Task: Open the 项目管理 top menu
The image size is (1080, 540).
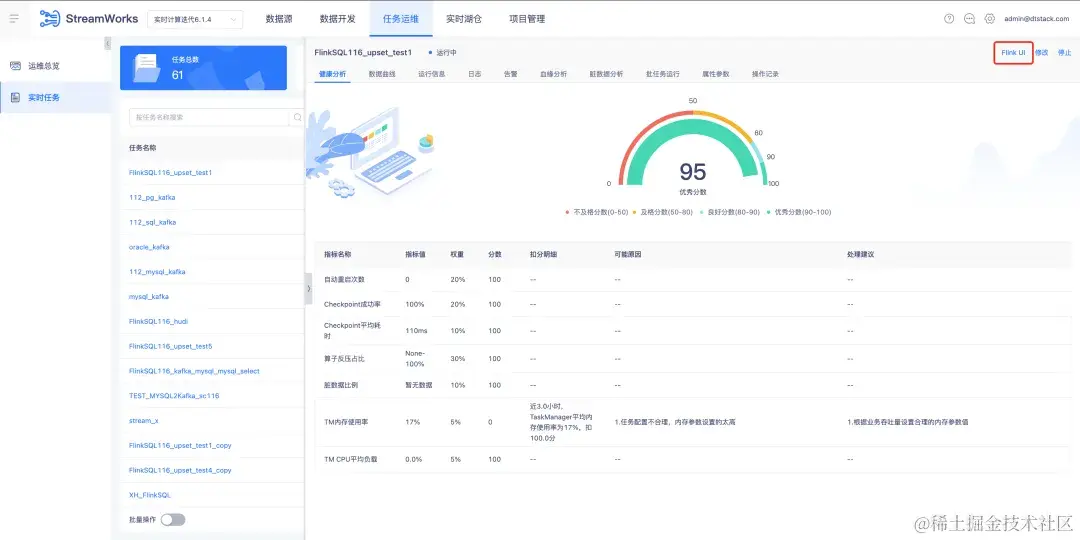Action: click(x=527, y=19)
